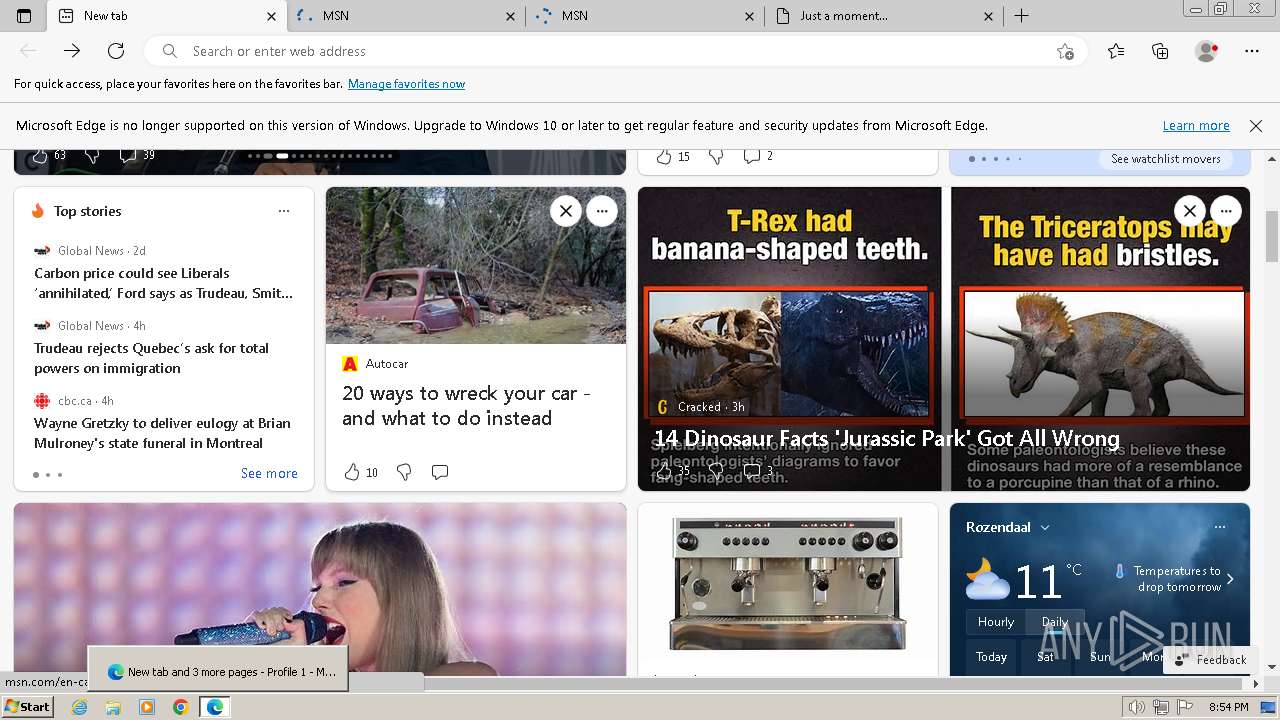Screen dimensions: 1280x720
Task: Open the Feedback button
Action: [x=1210, y=660]
